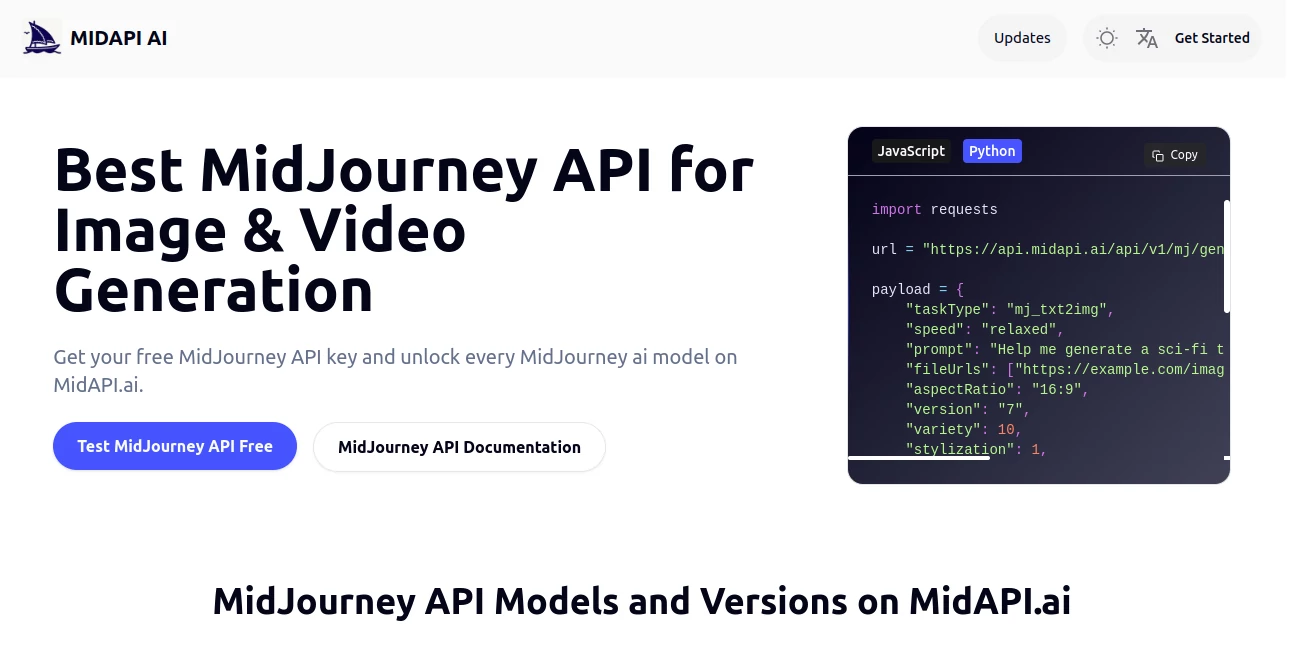Image resolution: width=1292 pixels, height=666 pixels.
Task: Toggle the site theme with the sun icon
Action: pyautogui.click(x=1106, y=38)
